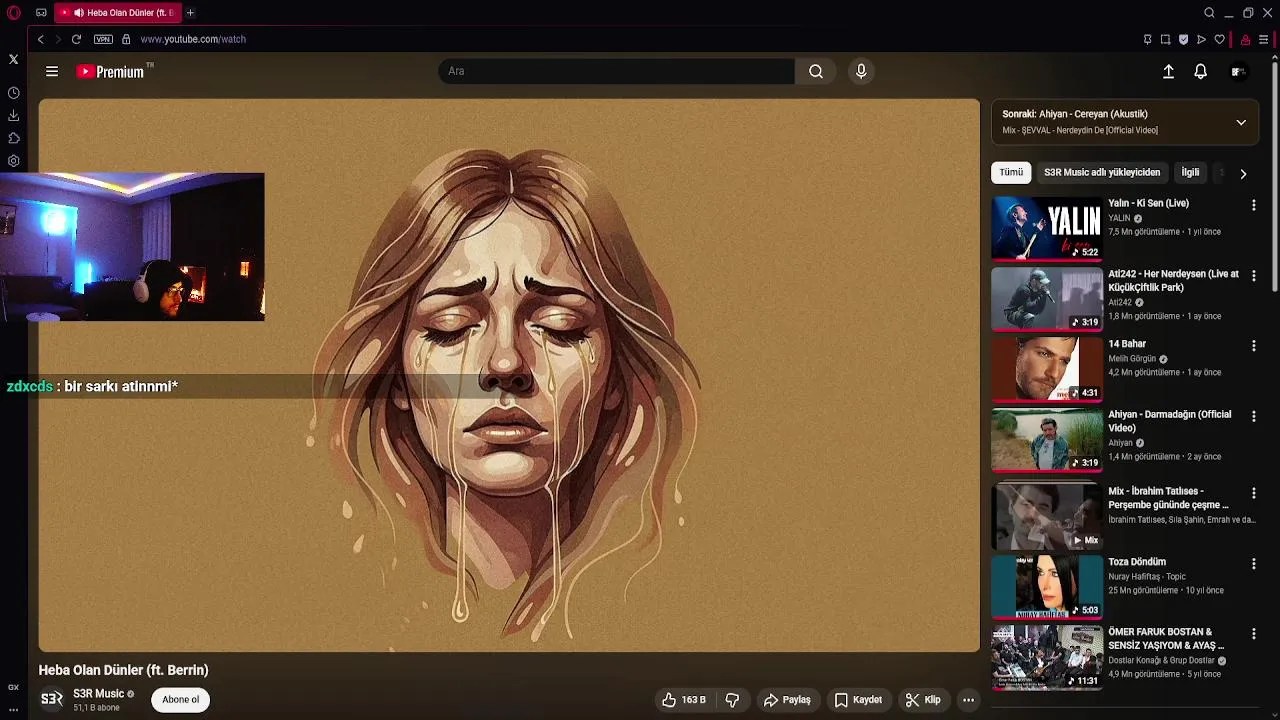The width and height of the screenshot is (1280, 720).
Task: Select the Tümü filter chip
Action: coord(1011,172)
